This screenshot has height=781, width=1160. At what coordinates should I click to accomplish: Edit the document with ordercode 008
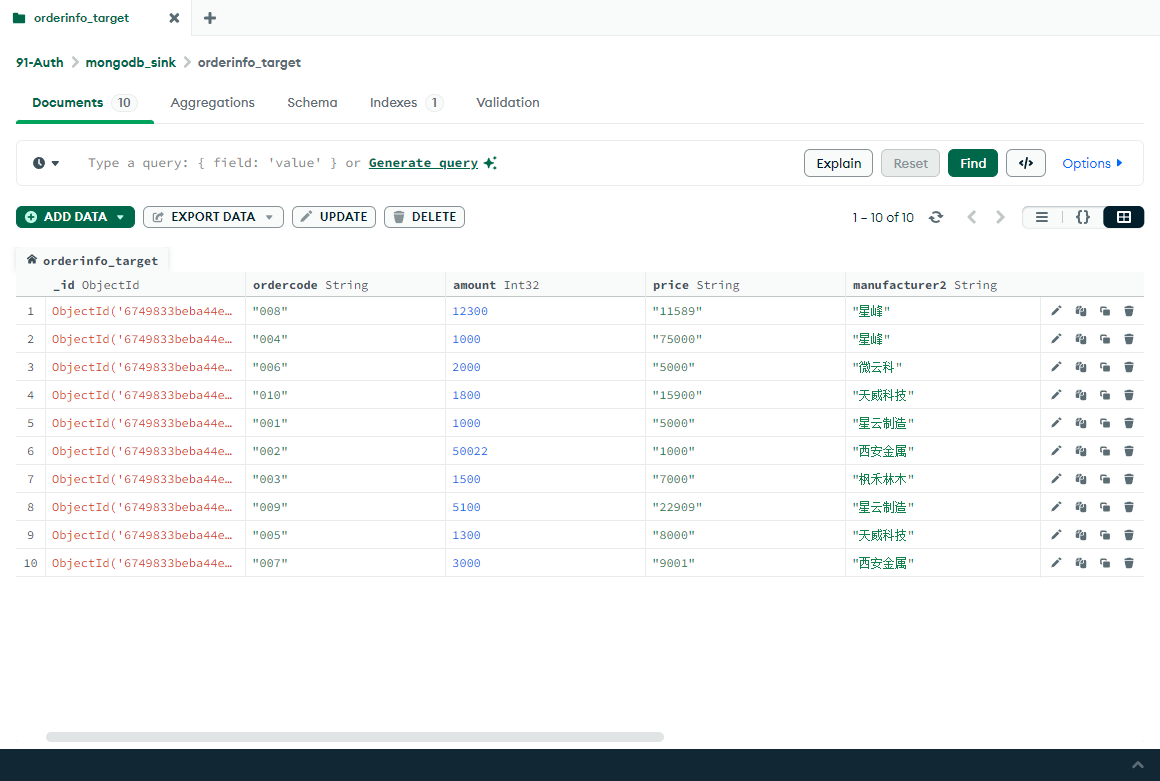1056,311
